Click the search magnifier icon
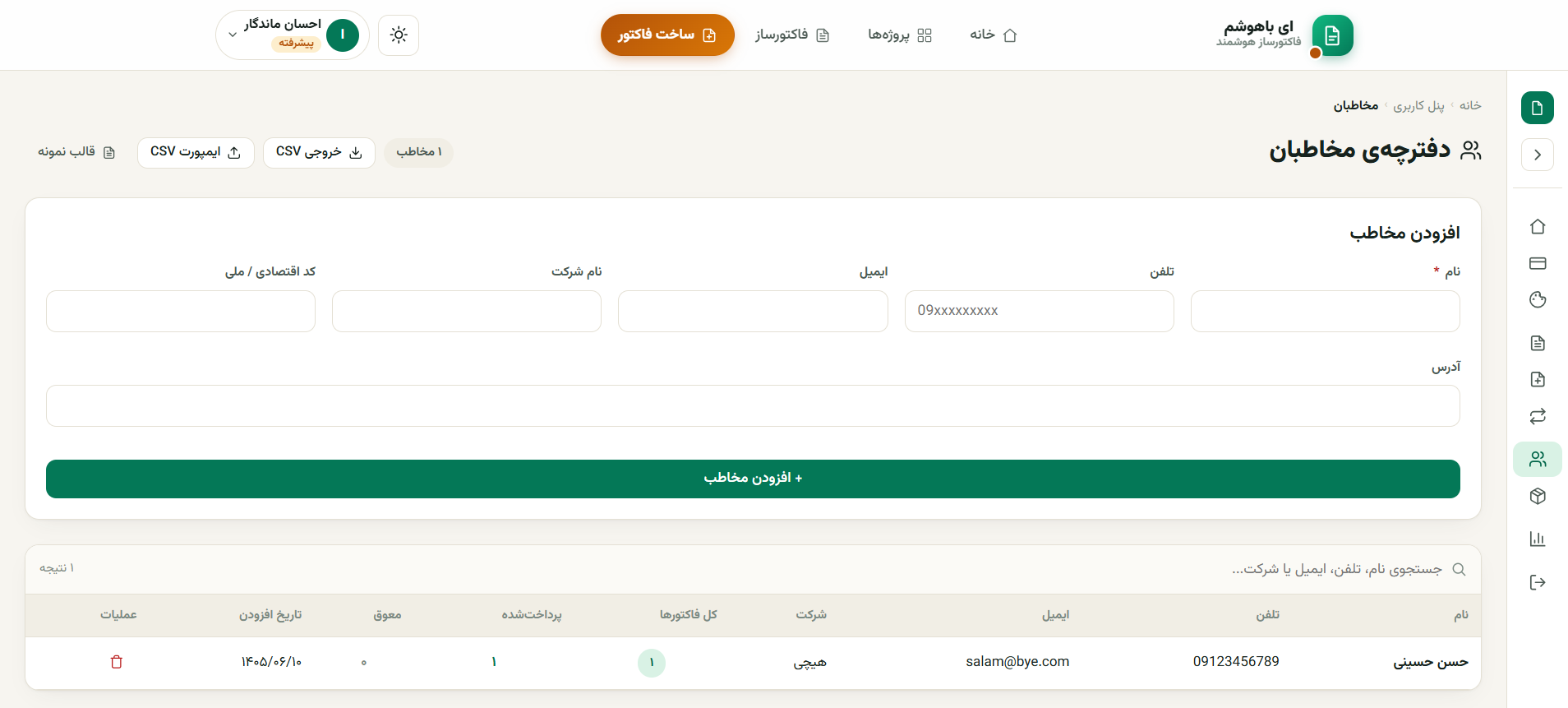This screenshot has height=708, width=1568. pos(1459,569)
